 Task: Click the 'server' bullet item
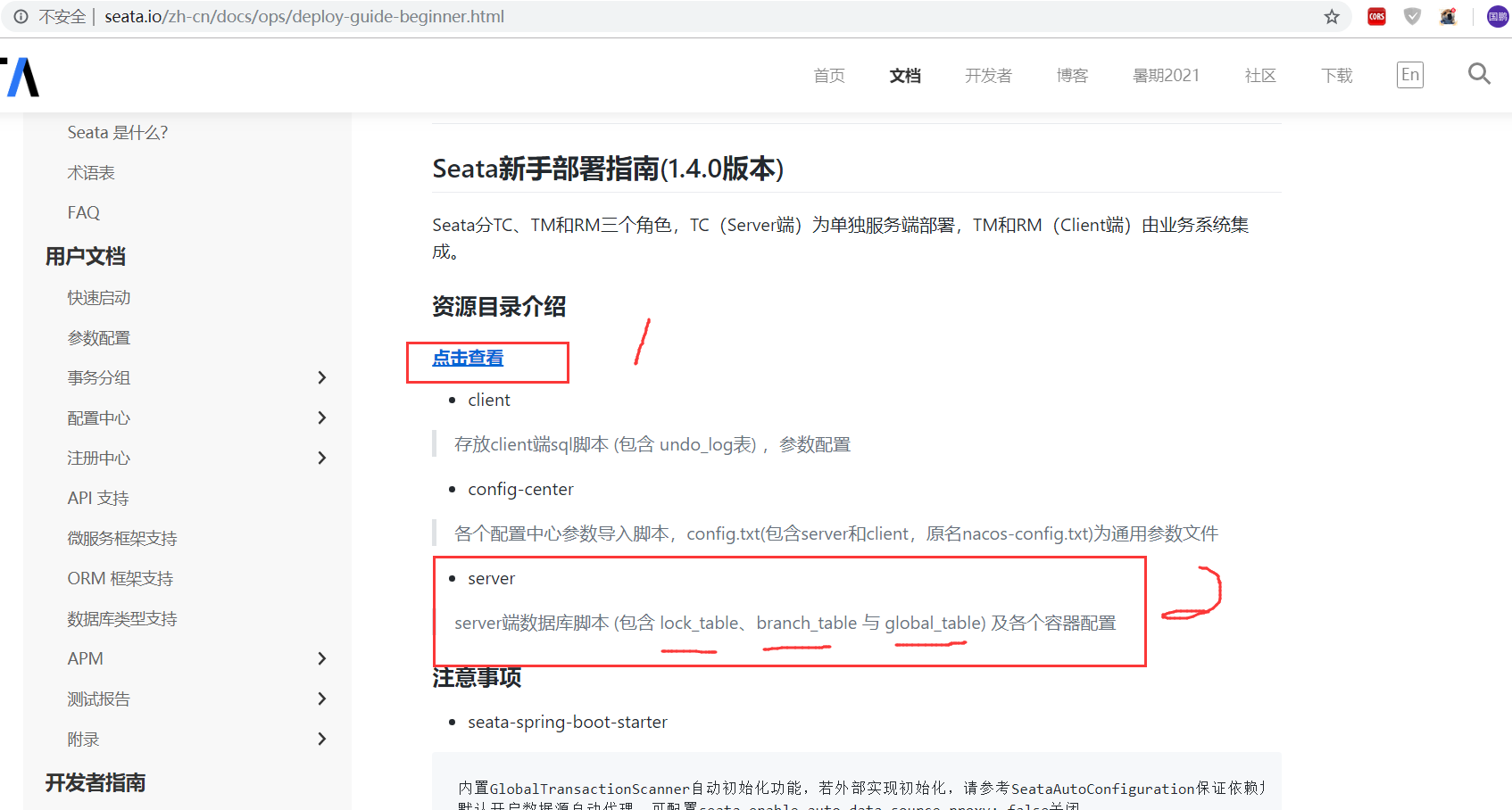(492, 579)
